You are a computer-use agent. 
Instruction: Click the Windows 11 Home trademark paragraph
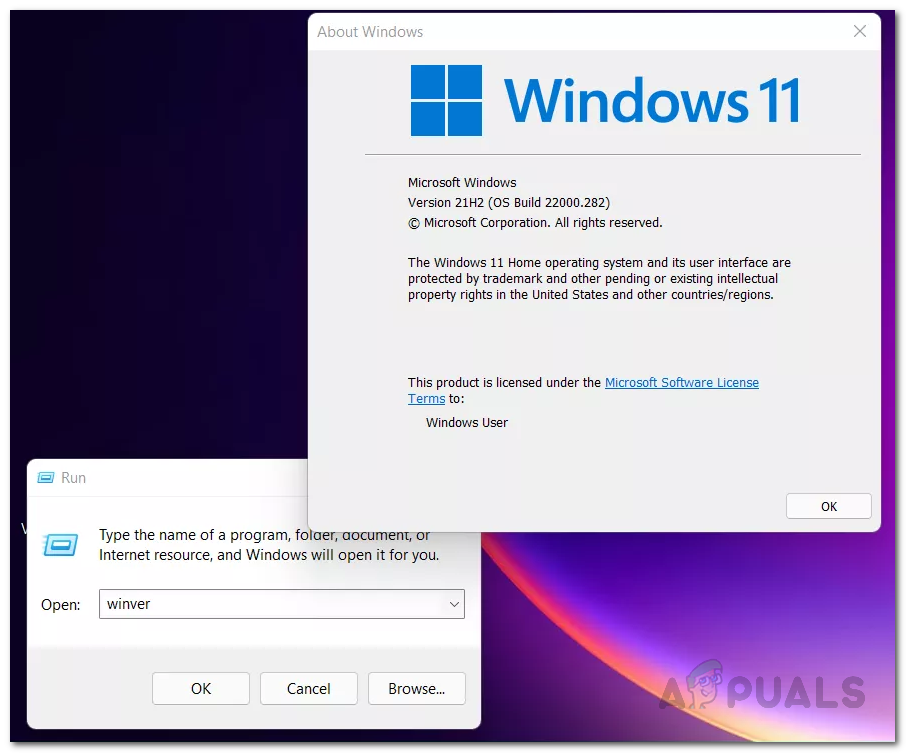click(599, 279)
